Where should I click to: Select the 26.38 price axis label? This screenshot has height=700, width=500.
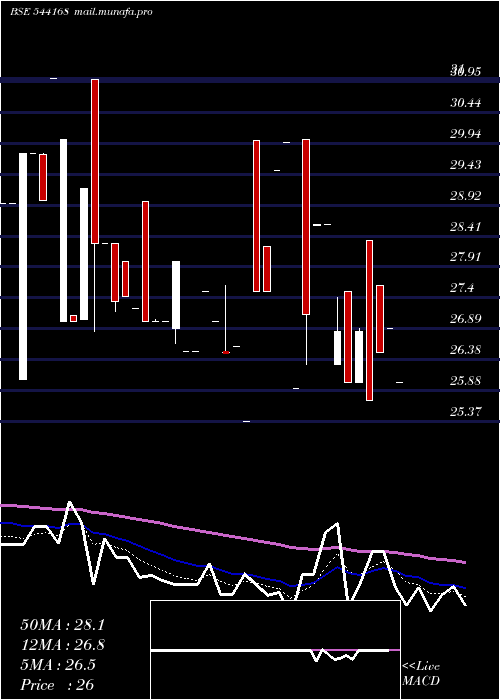point(466,350)
